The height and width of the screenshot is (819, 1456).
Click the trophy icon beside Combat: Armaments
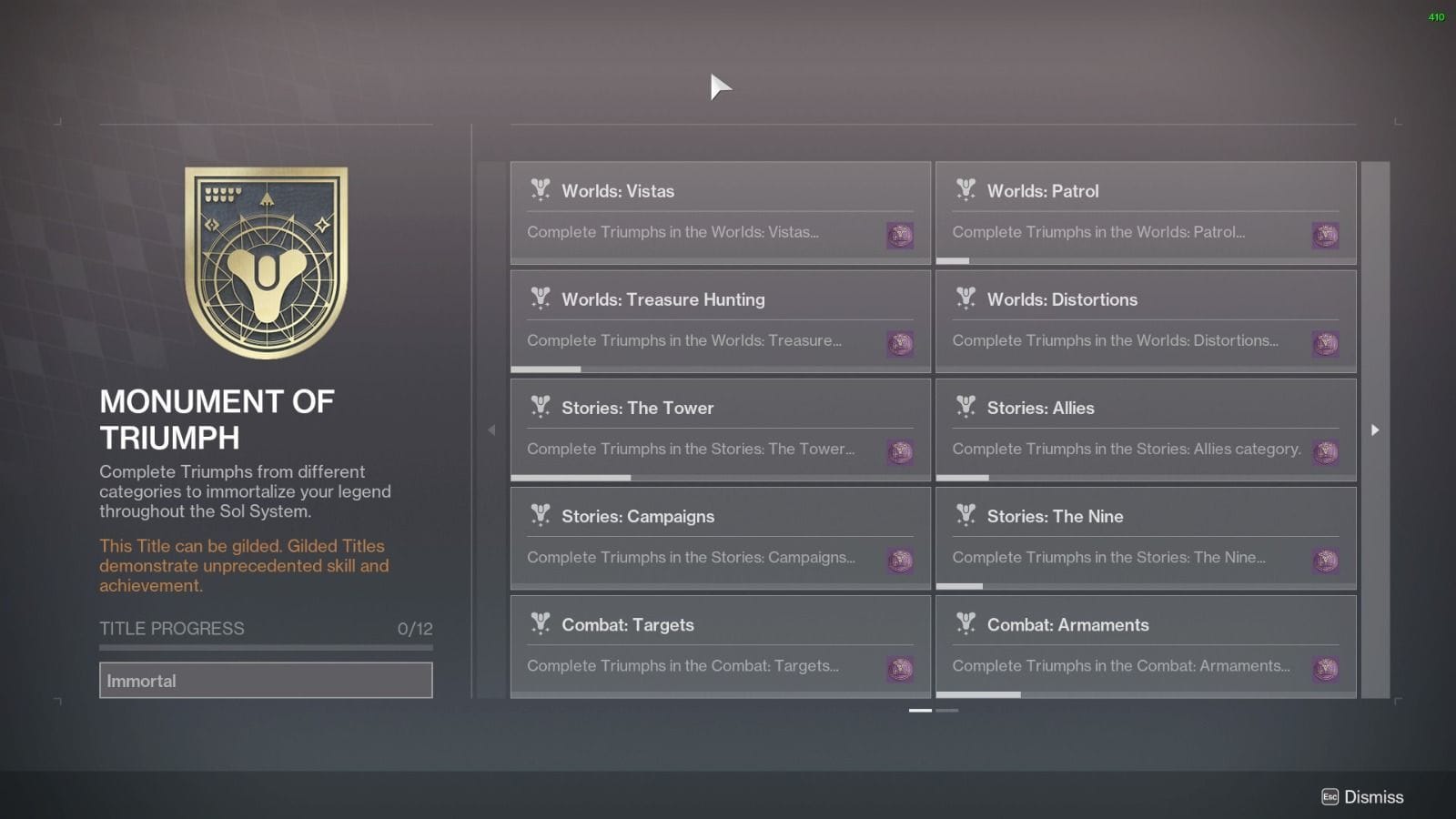click(966, 622)
